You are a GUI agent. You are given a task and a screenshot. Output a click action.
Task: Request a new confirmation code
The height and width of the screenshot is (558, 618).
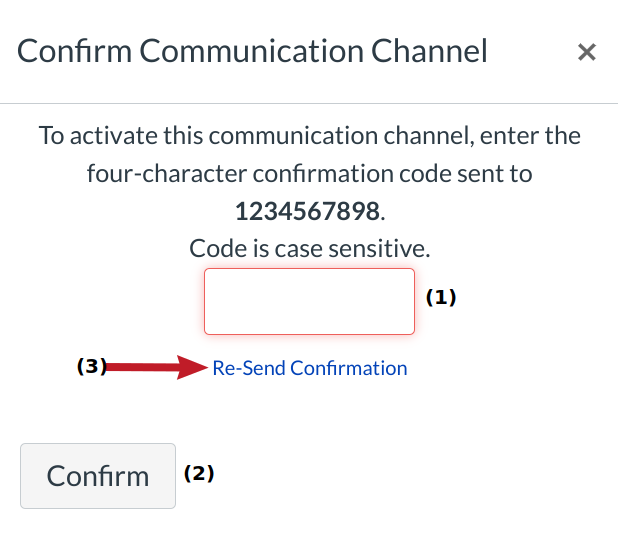tap(310, 368)
